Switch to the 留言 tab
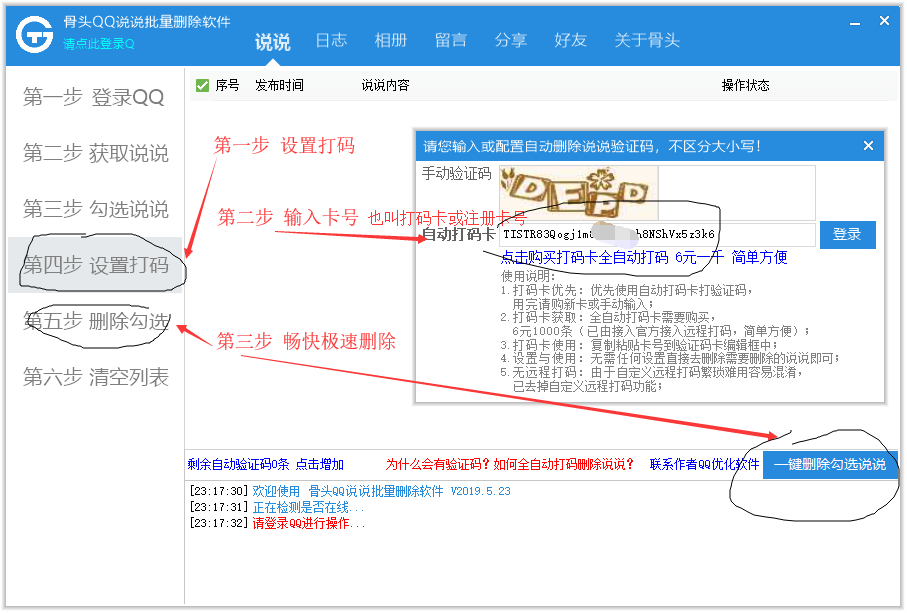This screenshot has width=907, height=613. point(451,40)
